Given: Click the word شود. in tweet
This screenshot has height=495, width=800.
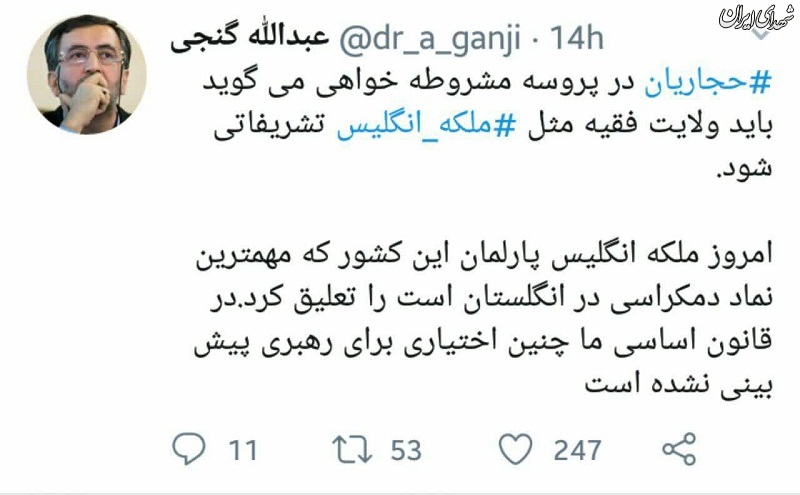Looking at the screenshot, I should coord(745,167).
